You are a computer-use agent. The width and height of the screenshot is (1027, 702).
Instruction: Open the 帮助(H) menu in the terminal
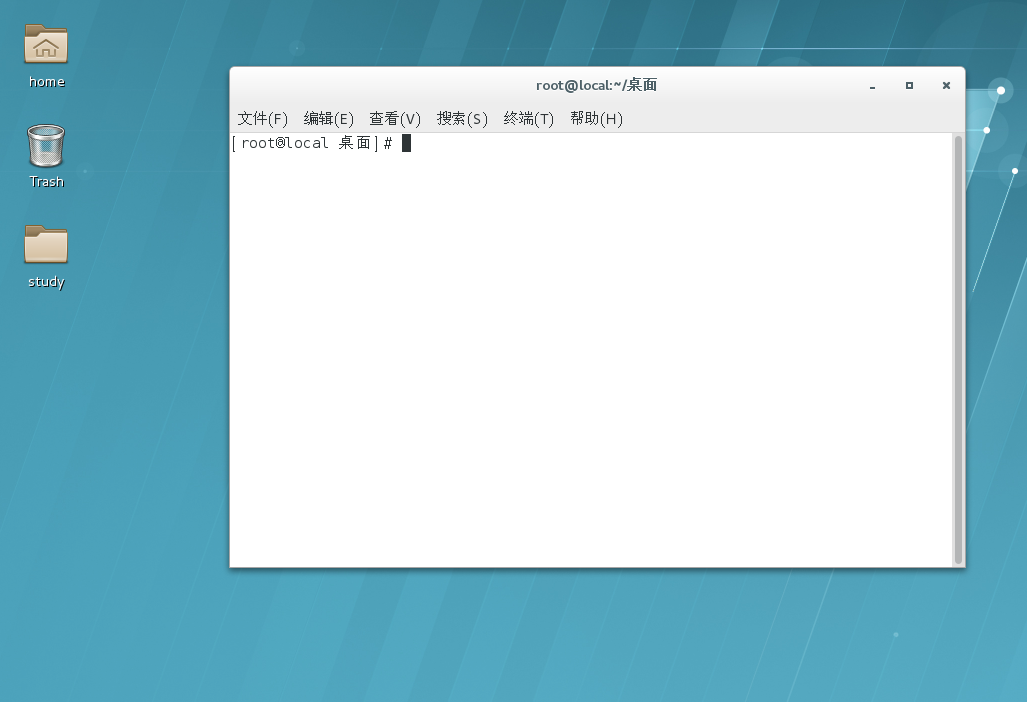(x=596, y=118)
